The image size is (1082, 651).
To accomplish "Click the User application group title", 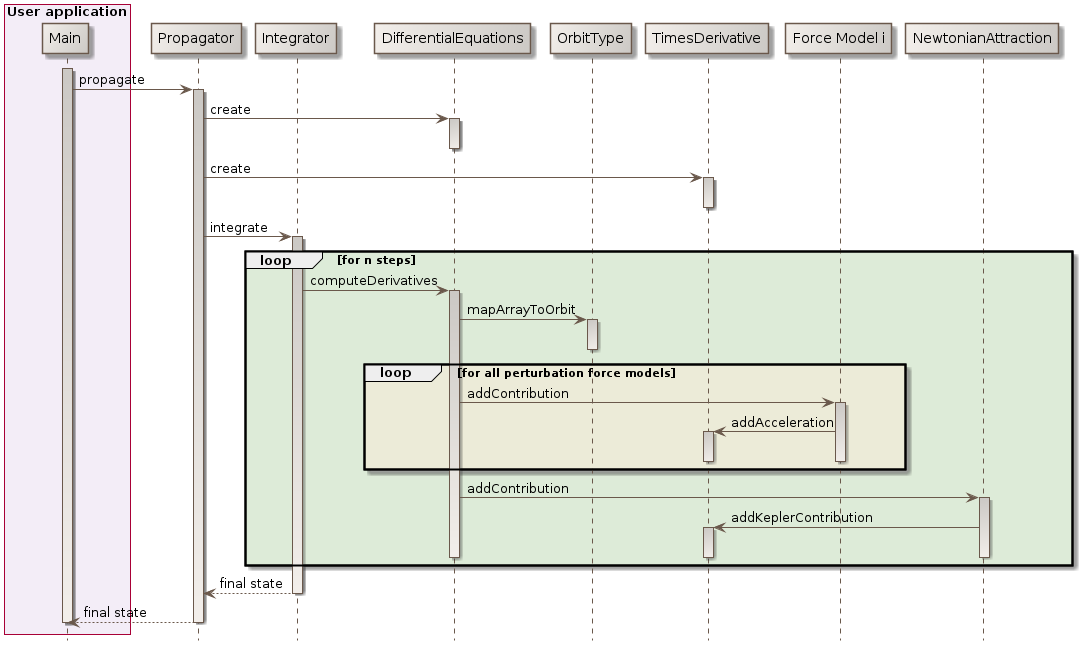I will pos(67,12).
